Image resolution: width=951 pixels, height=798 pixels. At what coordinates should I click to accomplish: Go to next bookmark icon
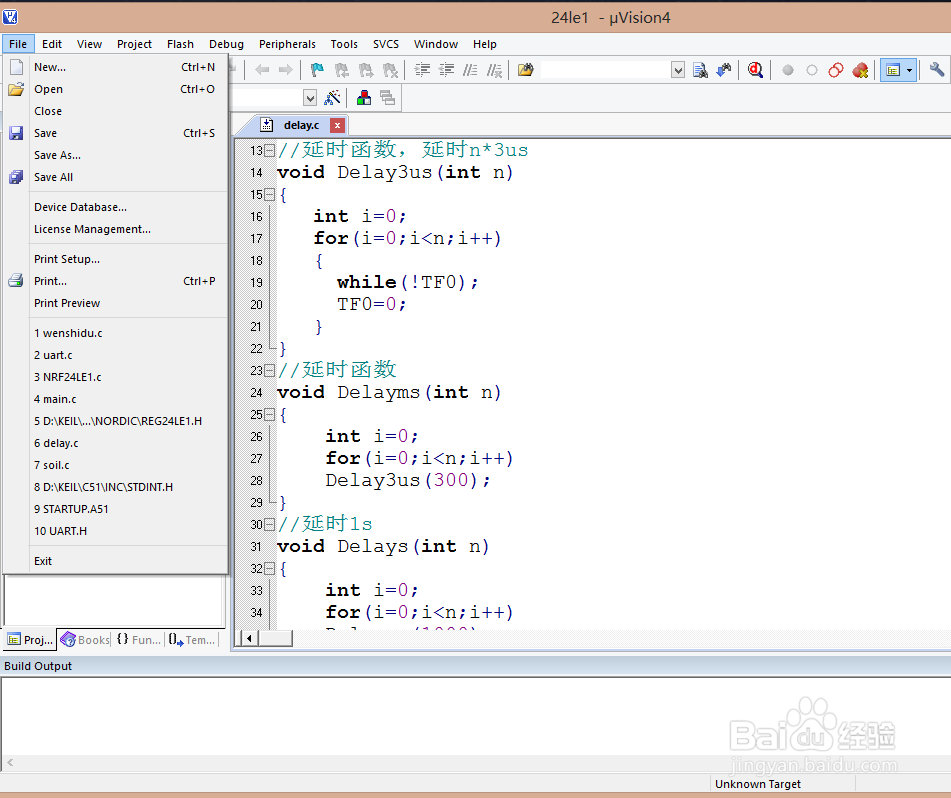coord(366,70)
